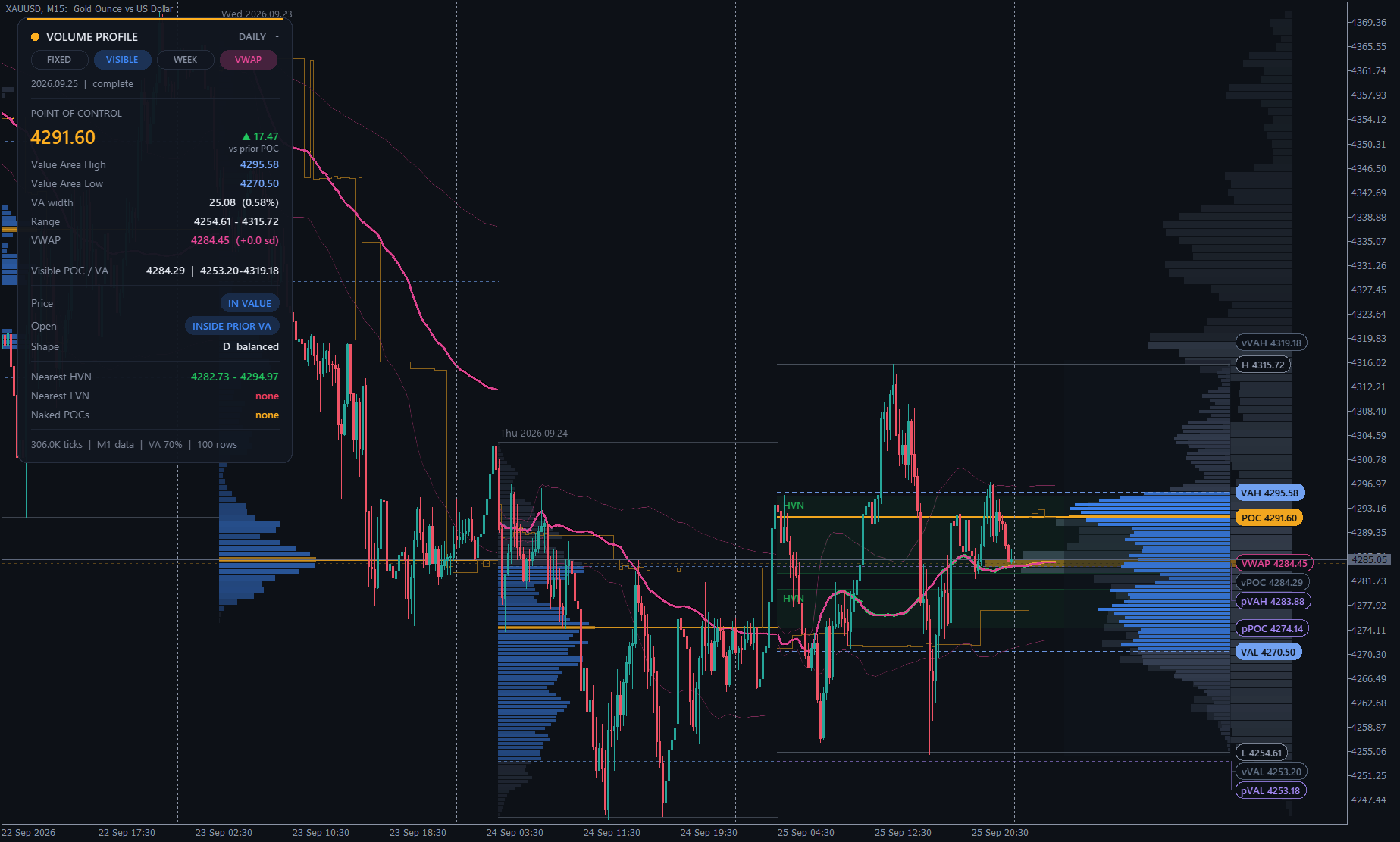1400x842 pixels.
Task: Click the VAH 4295.58 price label
Action: [x=1269, y=493]
